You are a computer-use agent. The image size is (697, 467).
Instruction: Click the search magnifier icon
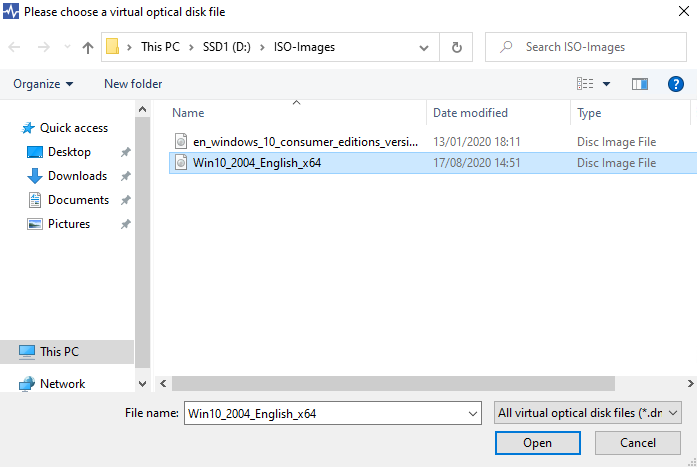point(506,47)
